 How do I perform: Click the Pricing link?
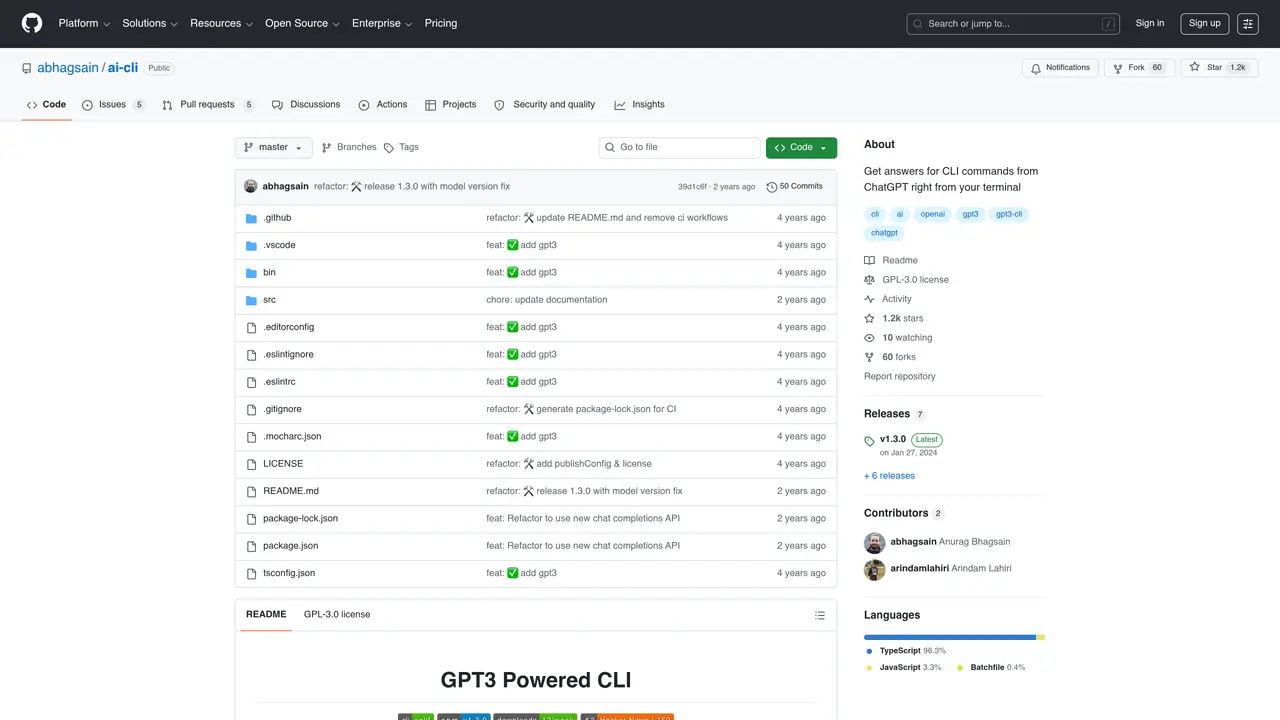tap(441, 23)
